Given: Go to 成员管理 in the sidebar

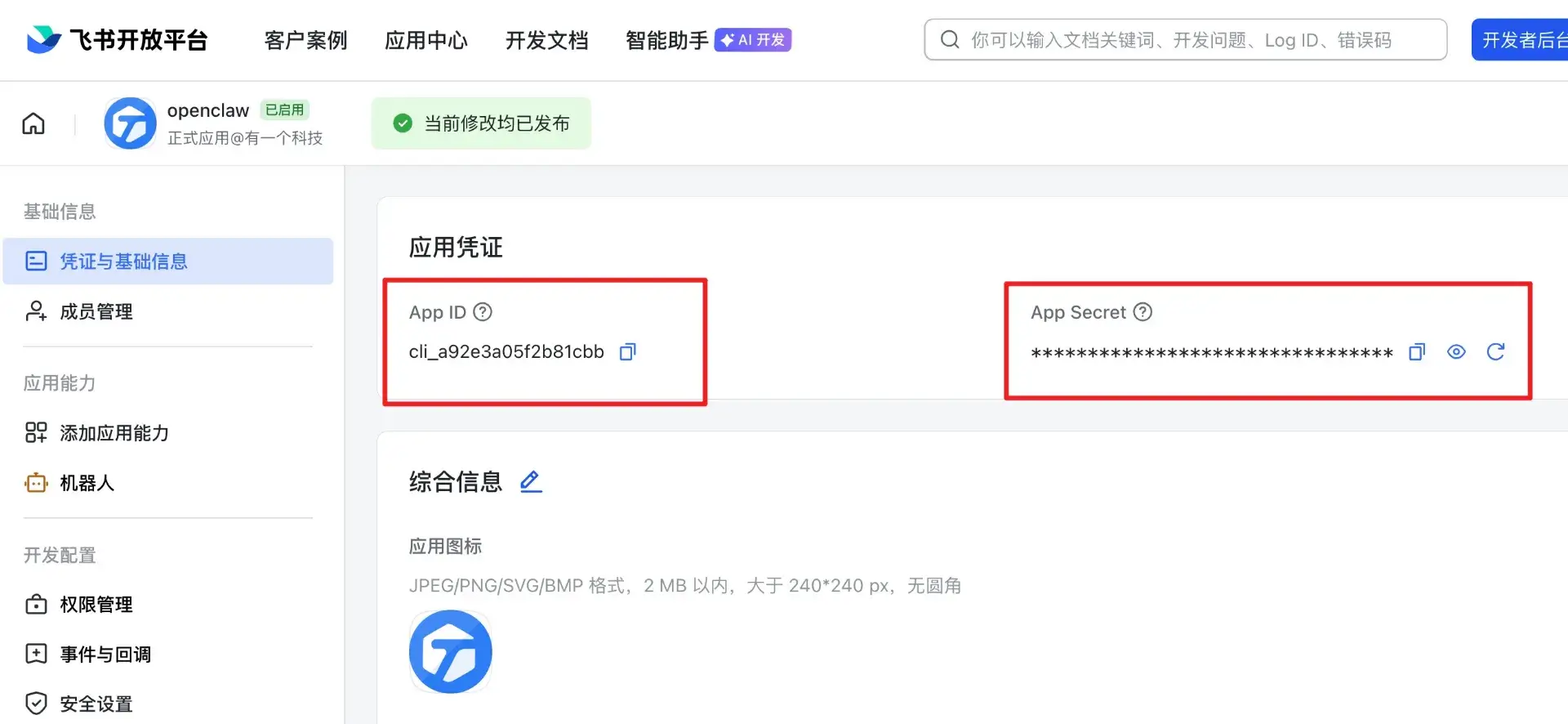Looking at the screenshot, I should (x=96, y=311).
